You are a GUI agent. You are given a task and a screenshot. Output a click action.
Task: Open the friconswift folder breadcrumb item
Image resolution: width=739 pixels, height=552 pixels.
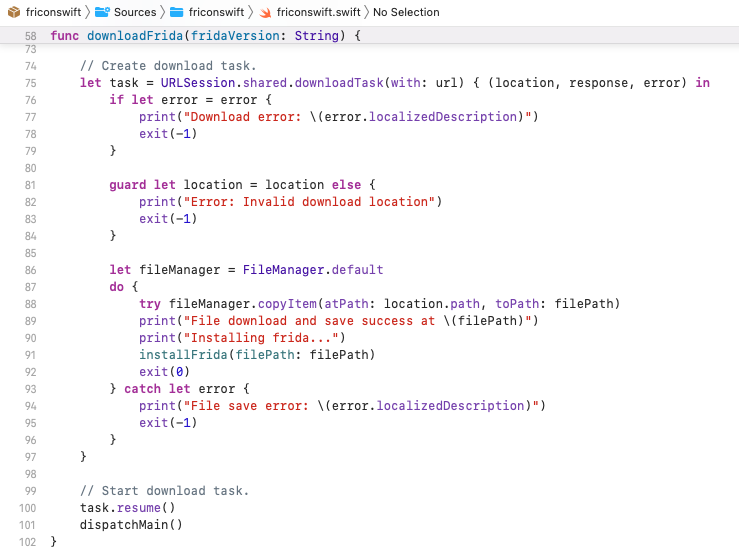point(216,12)
